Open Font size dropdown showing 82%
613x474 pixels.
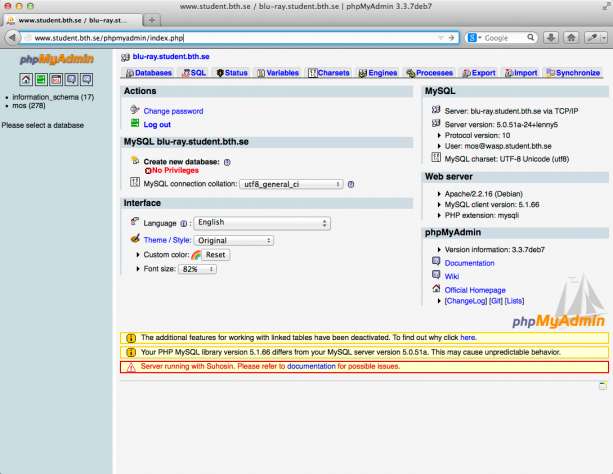coord(197,269)
